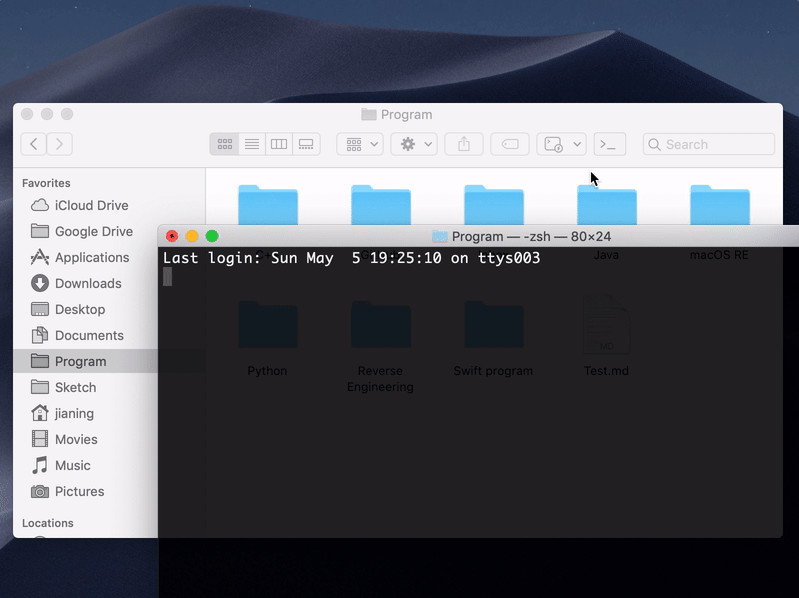The width and height of the screenshot is (799, 598).
Task: Click the Last login line in Terminal
Action: [x=351, y=258]
